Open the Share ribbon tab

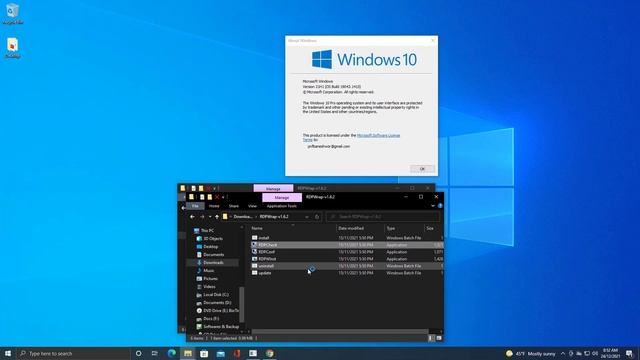click(233, 206)
